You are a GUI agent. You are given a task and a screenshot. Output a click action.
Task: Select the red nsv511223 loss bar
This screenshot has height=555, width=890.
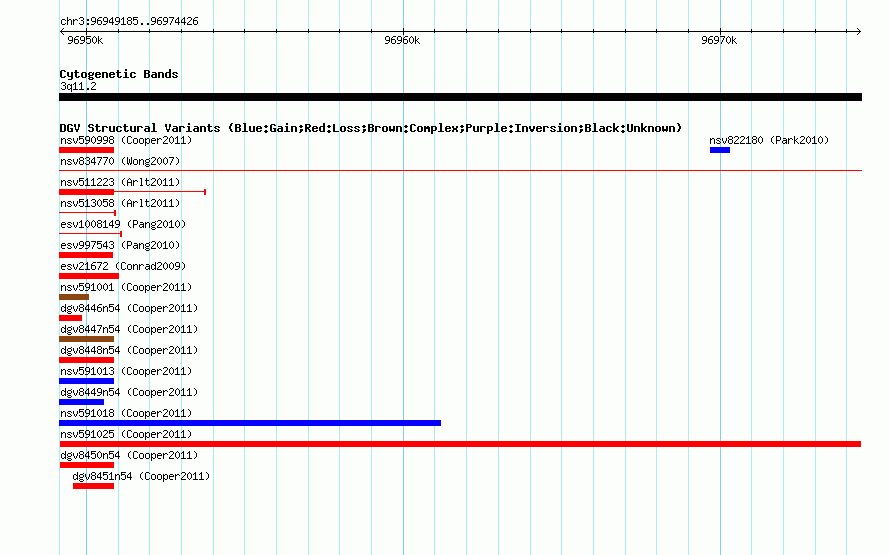tap(86, 192)
